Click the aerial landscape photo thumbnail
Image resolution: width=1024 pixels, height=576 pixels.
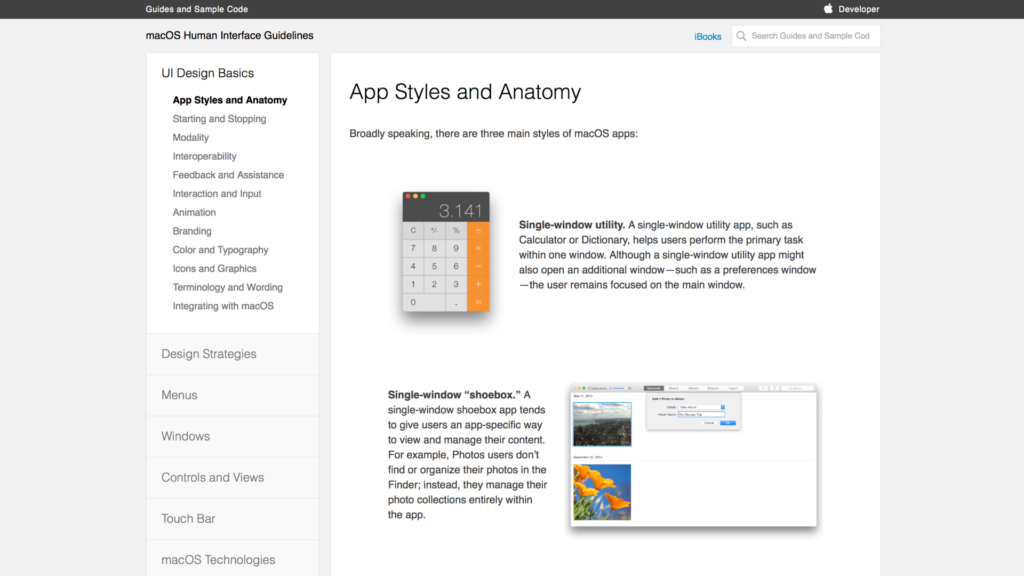[x=602, y=424]
